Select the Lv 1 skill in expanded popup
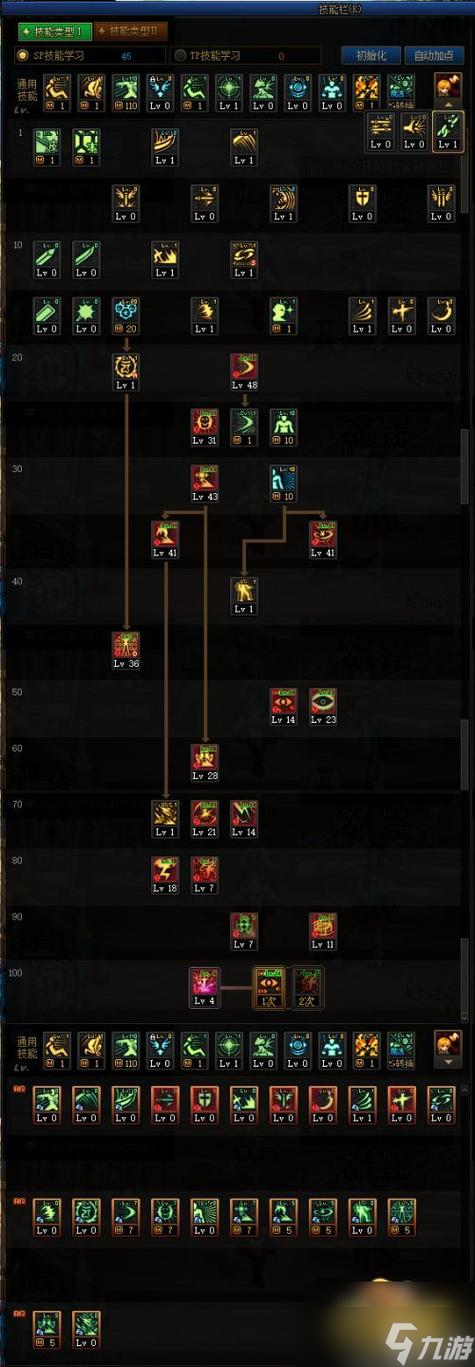The height and width of the screenshot is (1367, 475). tap(448, 132)
